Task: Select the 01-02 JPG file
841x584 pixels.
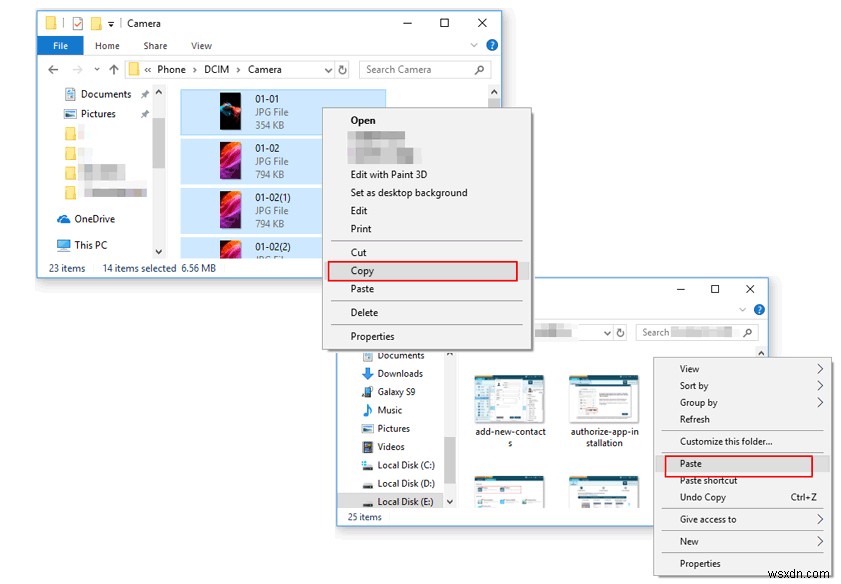Action: 252,161
